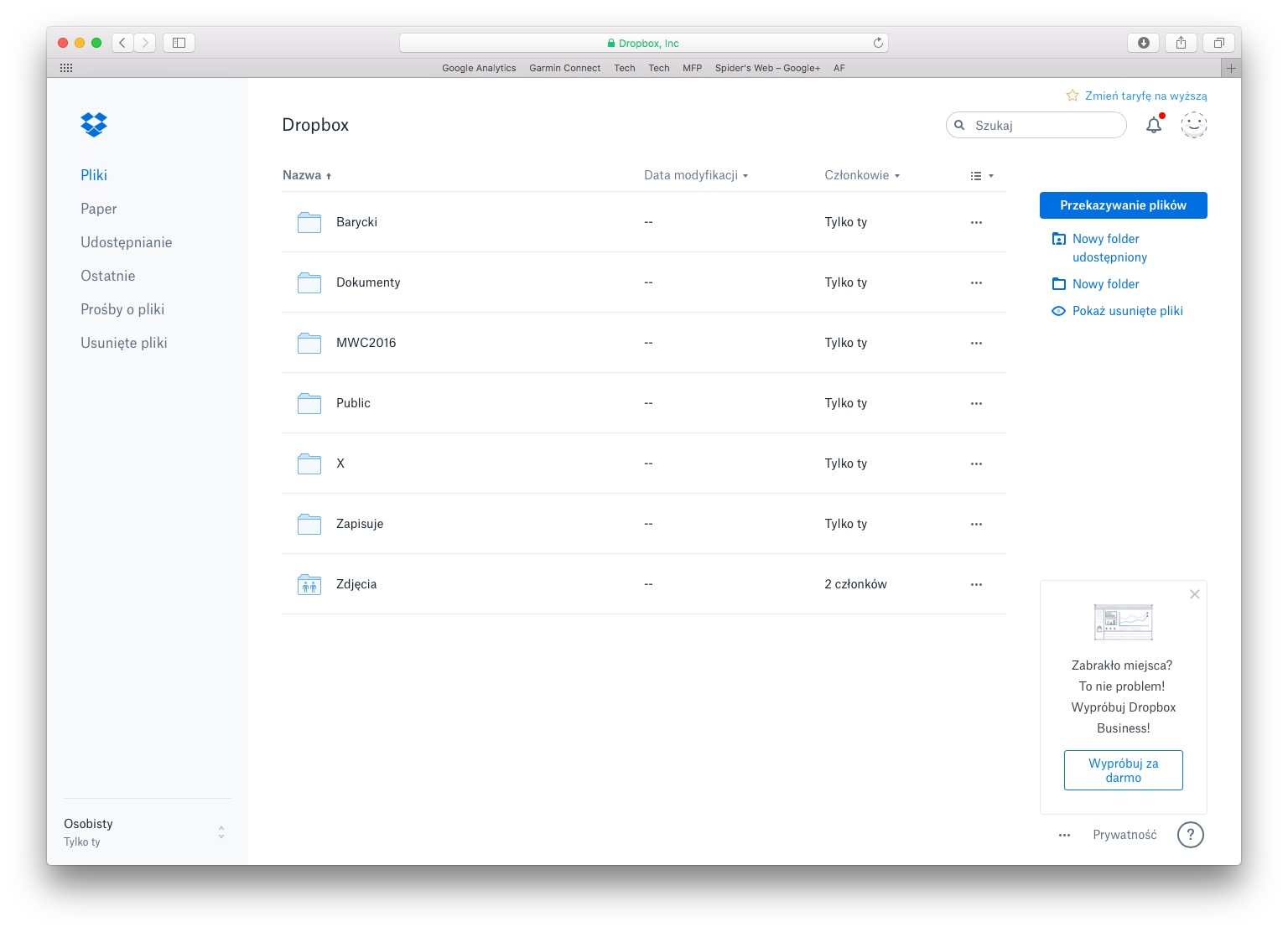Open more options for X row
Image resolution: width=1288 pixels, height=932 pixels.
coord(976,463)
